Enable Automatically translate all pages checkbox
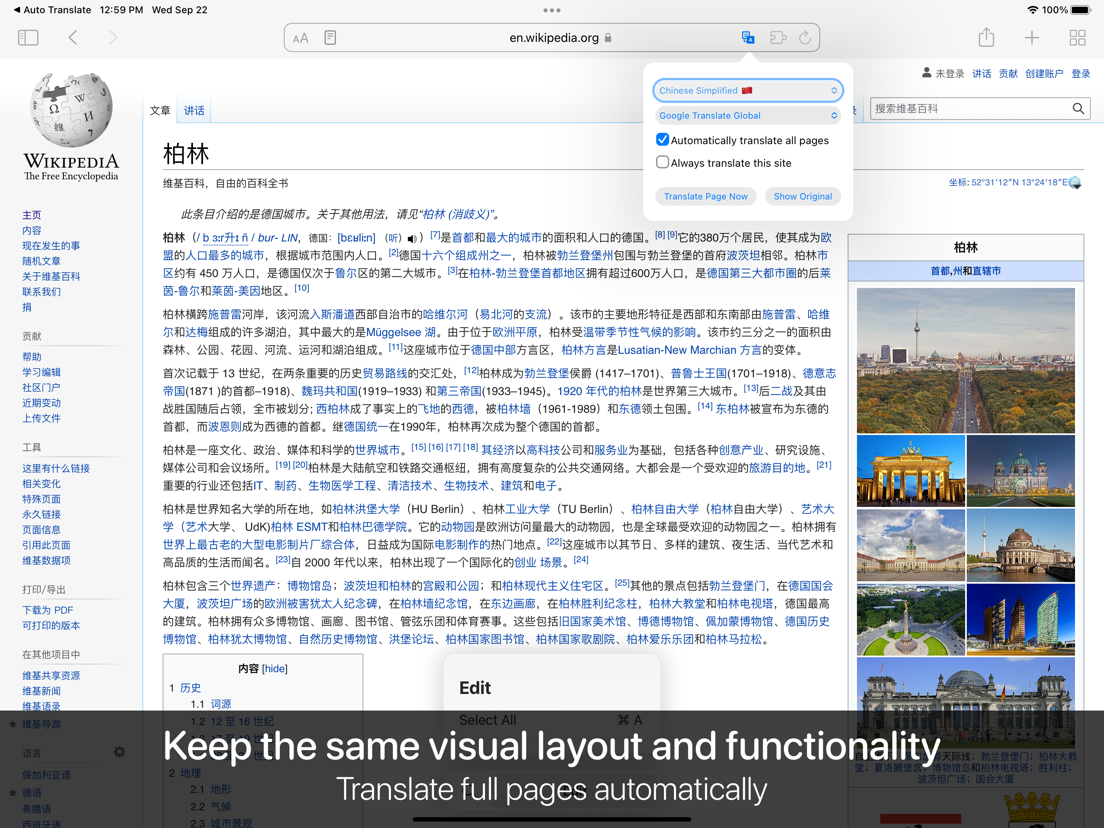Screen dimensions: 1104x828 tap(663, 139)
